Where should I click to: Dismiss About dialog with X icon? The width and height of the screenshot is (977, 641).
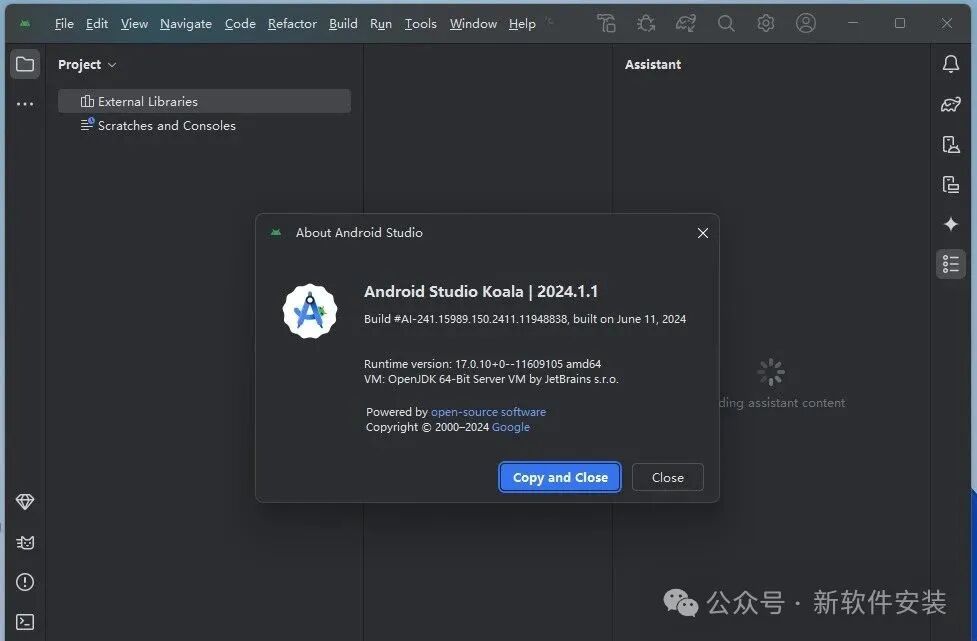703,233
